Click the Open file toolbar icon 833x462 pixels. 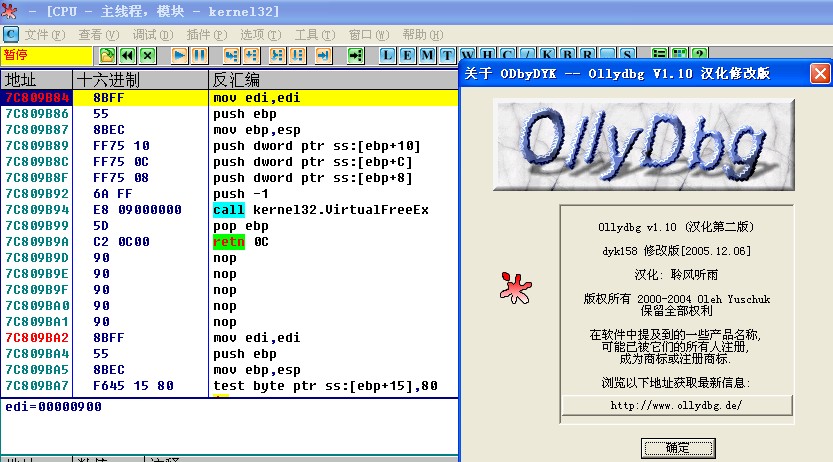click(107, 55)
